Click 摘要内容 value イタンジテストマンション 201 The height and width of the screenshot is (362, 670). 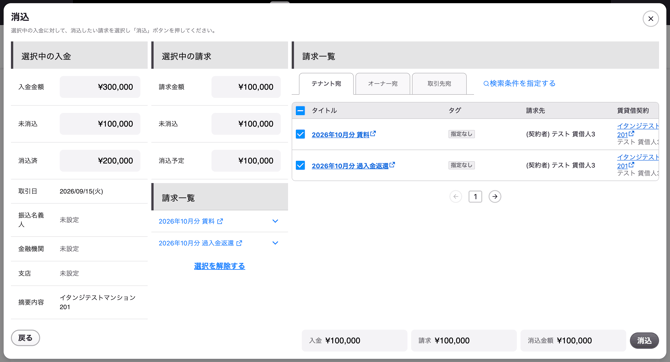[x=97, y=302]
